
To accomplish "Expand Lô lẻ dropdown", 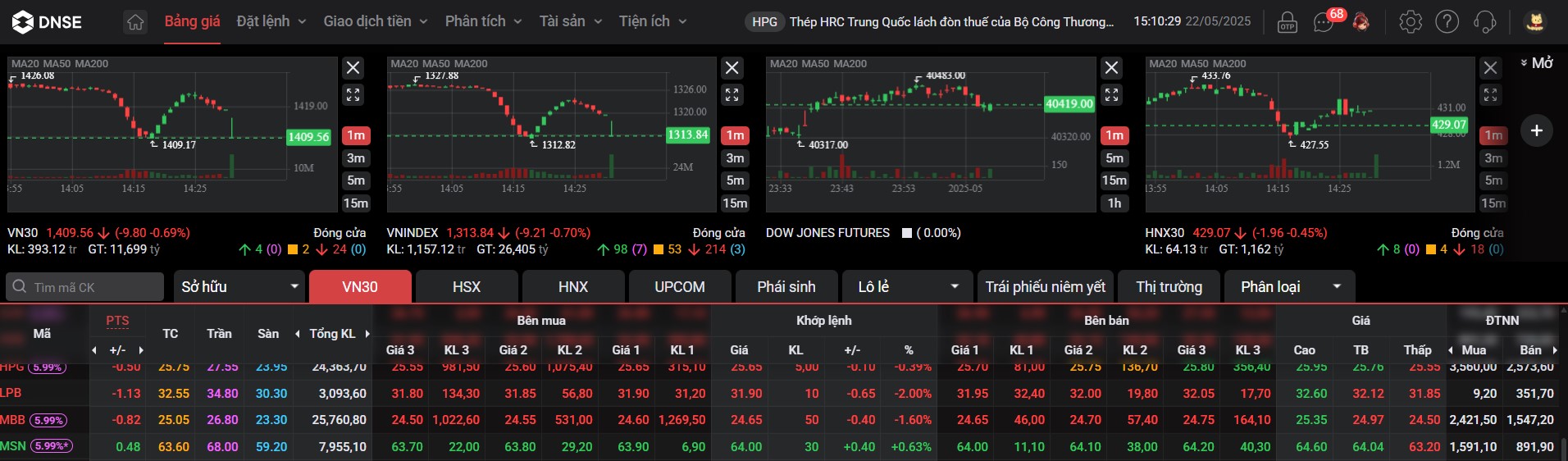I will (x=907, y=287).
